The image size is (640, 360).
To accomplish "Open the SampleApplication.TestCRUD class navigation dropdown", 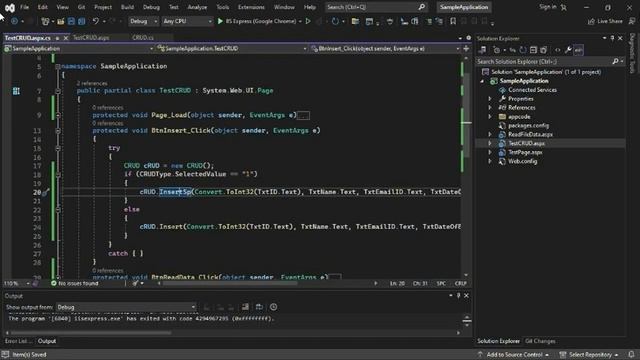I will [x=232, y=49].
